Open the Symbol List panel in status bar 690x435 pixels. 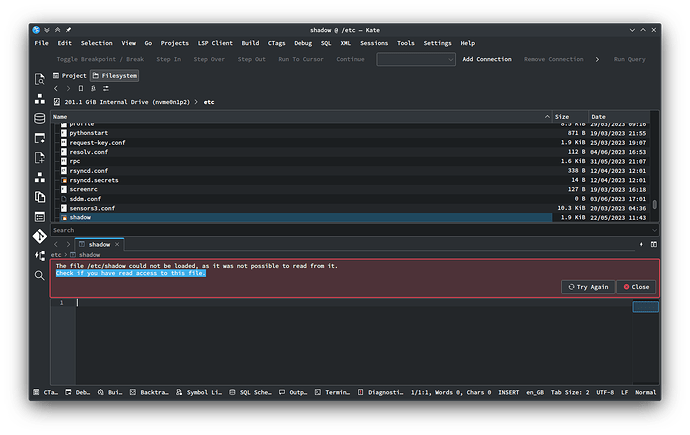(199, 392)
